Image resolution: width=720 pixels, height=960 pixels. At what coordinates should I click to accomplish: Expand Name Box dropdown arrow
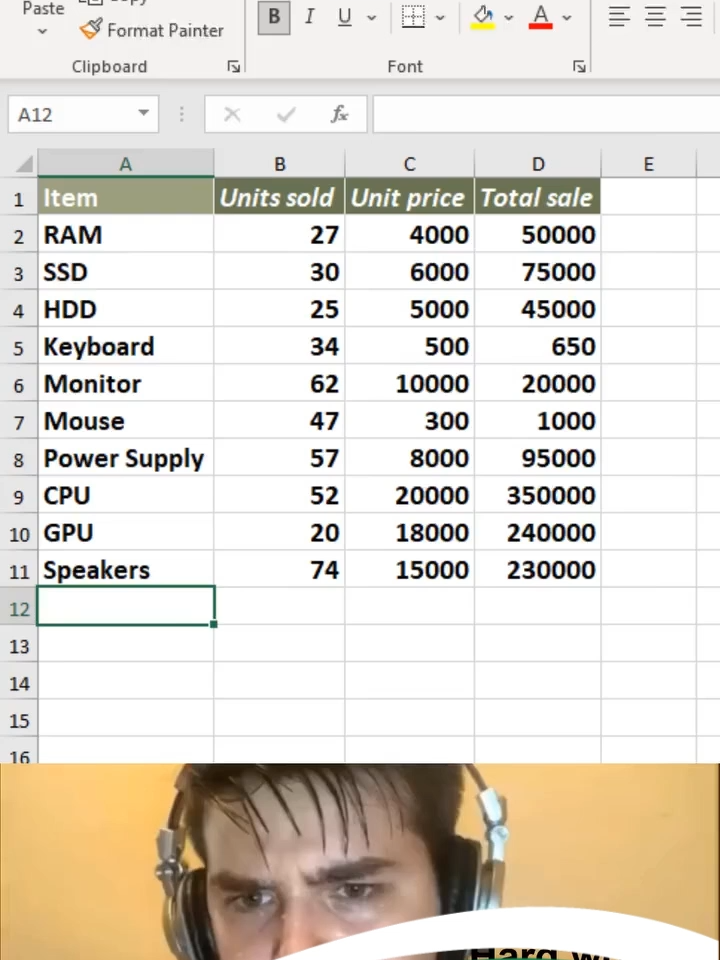[x=144, y=113]
